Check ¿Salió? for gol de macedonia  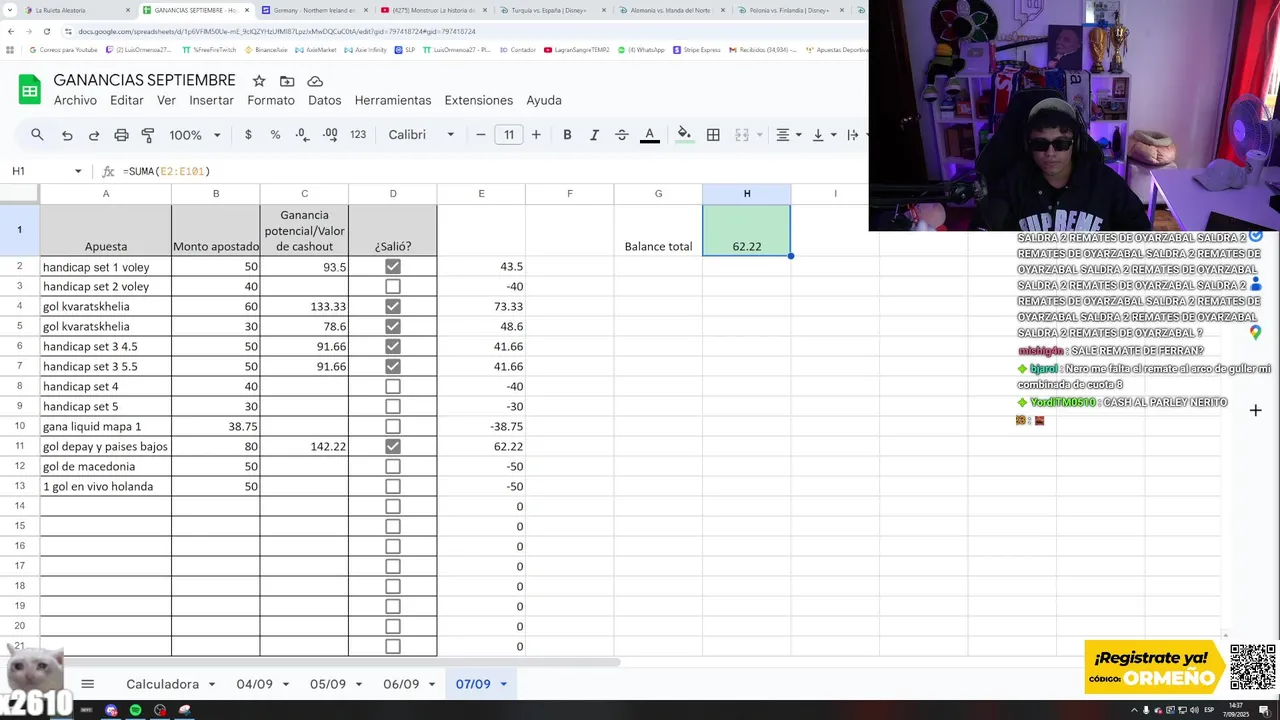pos(393,466)
